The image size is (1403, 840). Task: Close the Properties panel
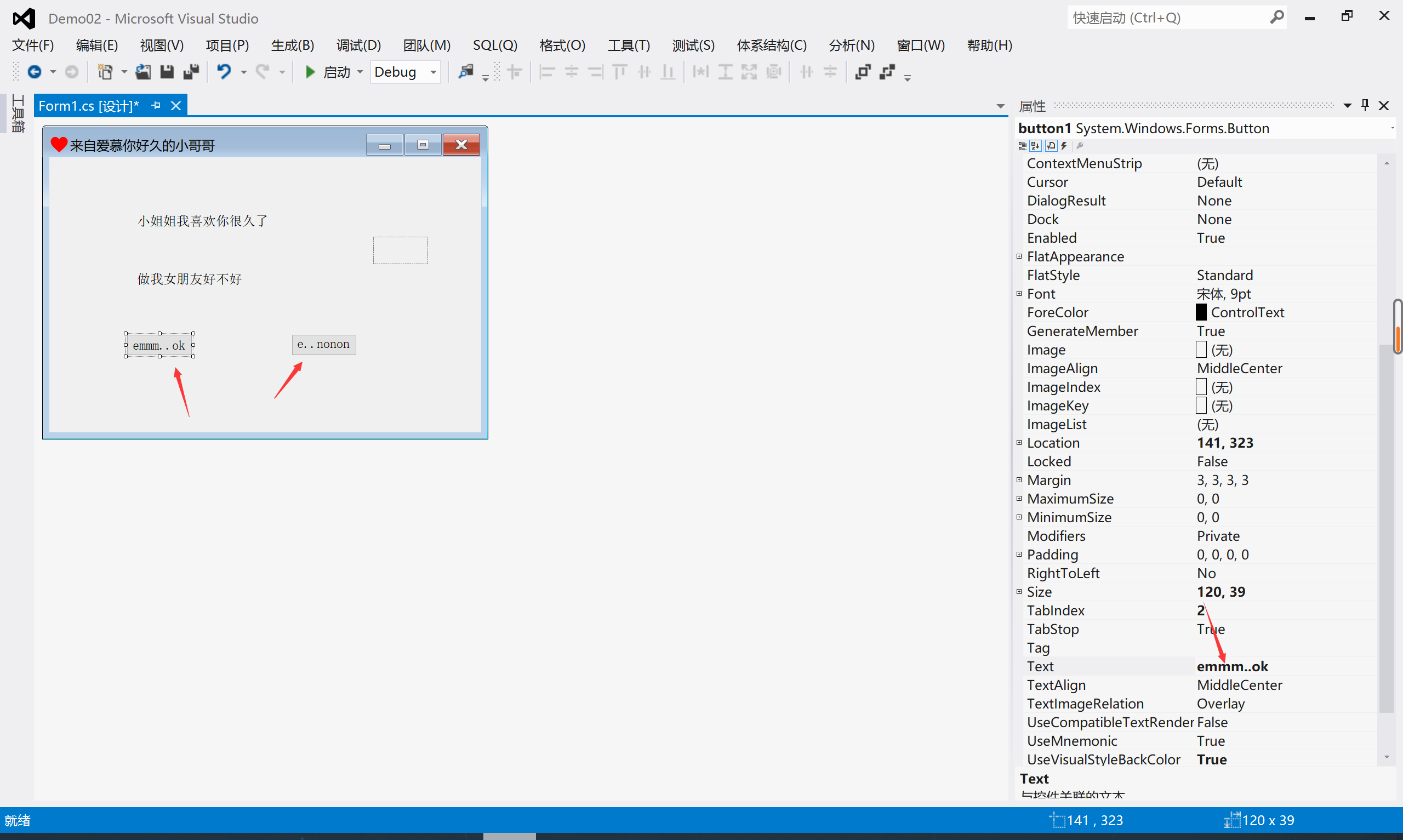pos(1384,106)
